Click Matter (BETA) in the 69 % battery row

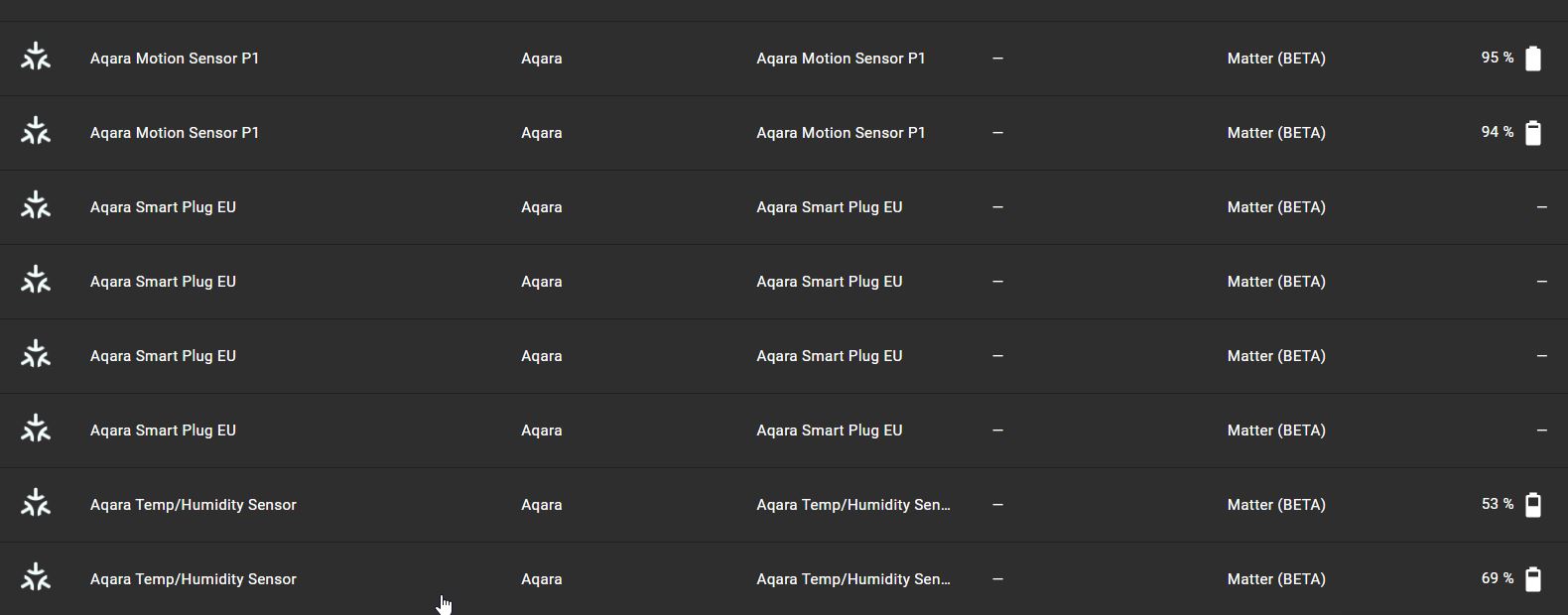pos(1276,579)
